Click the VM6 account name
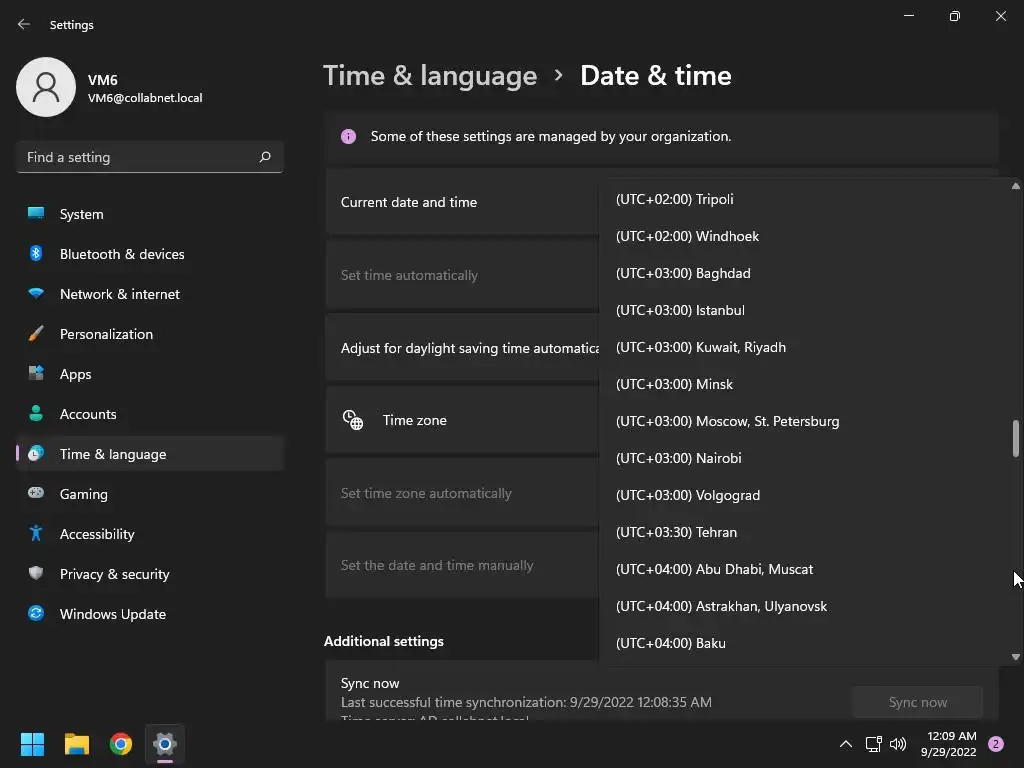Image resolution: width=1024 pixels, height=768 pixels. [103, 80]
